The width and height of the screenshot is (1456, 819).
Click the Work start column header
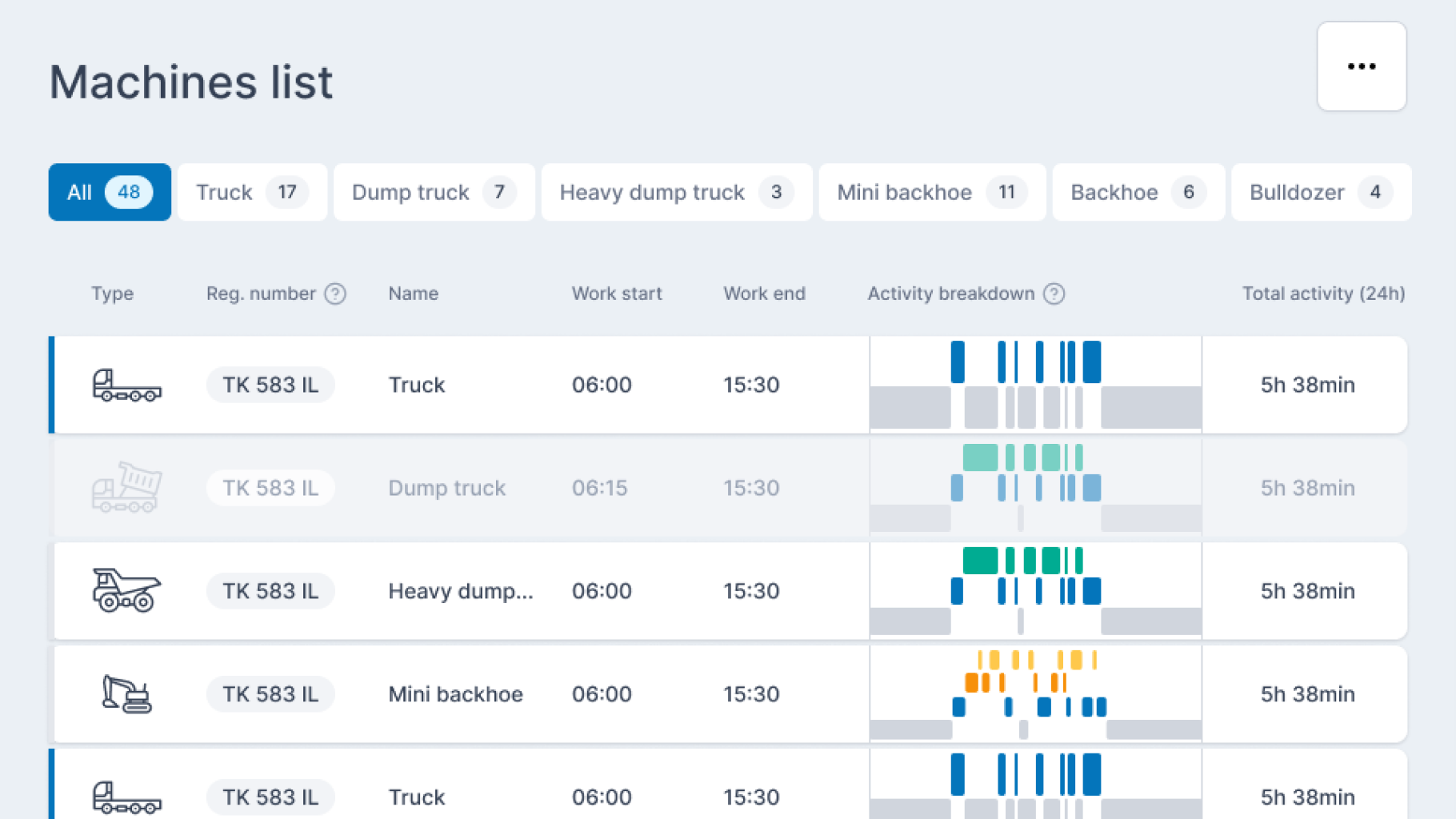(x=616, y=294)
